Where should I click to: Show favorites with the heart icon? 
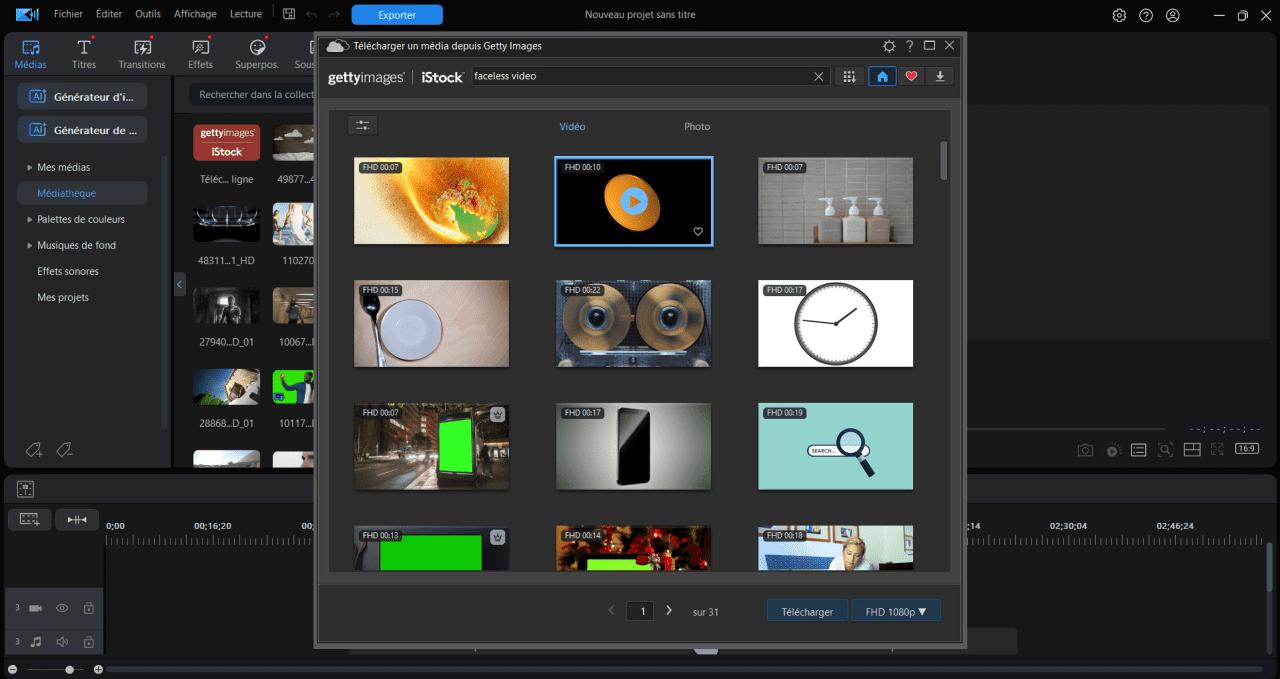[x=911, y=76]
